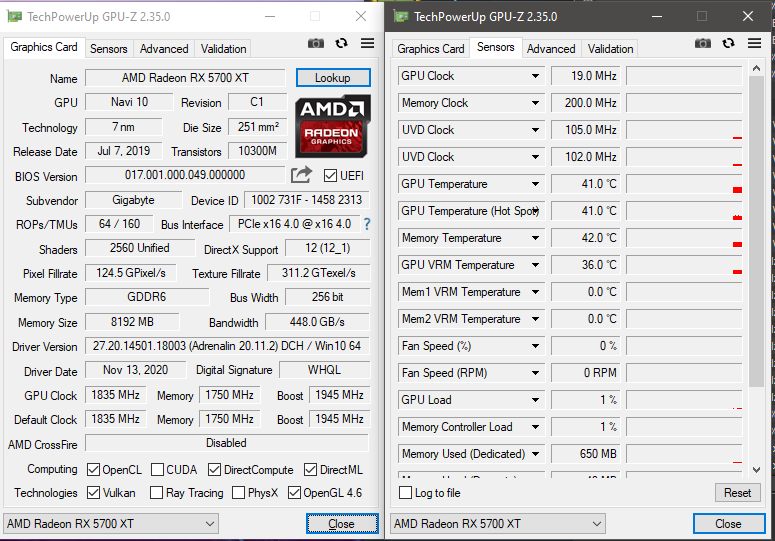Click refresh icon in left GPU-Z window
The height and width of the screenshot is (541, 775).
(342, 43)
